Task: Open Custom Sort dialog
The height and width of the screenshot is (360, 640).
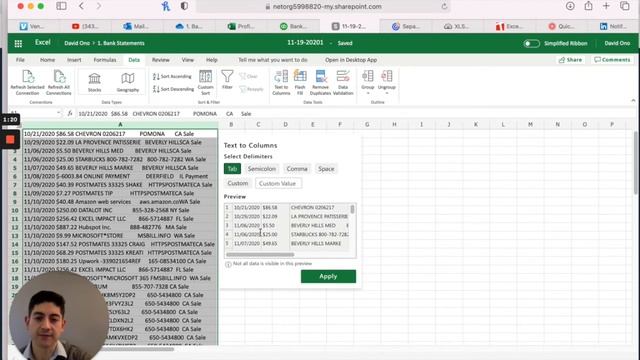Action: (x=205, y=82)
